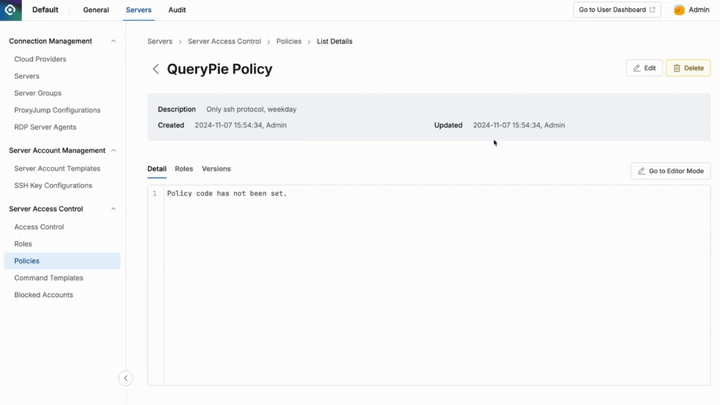This screenshot has height=405, width=720.
Task: Collapse the Server Account Management section
Action: pyautogui.click(x=113, y=151)
